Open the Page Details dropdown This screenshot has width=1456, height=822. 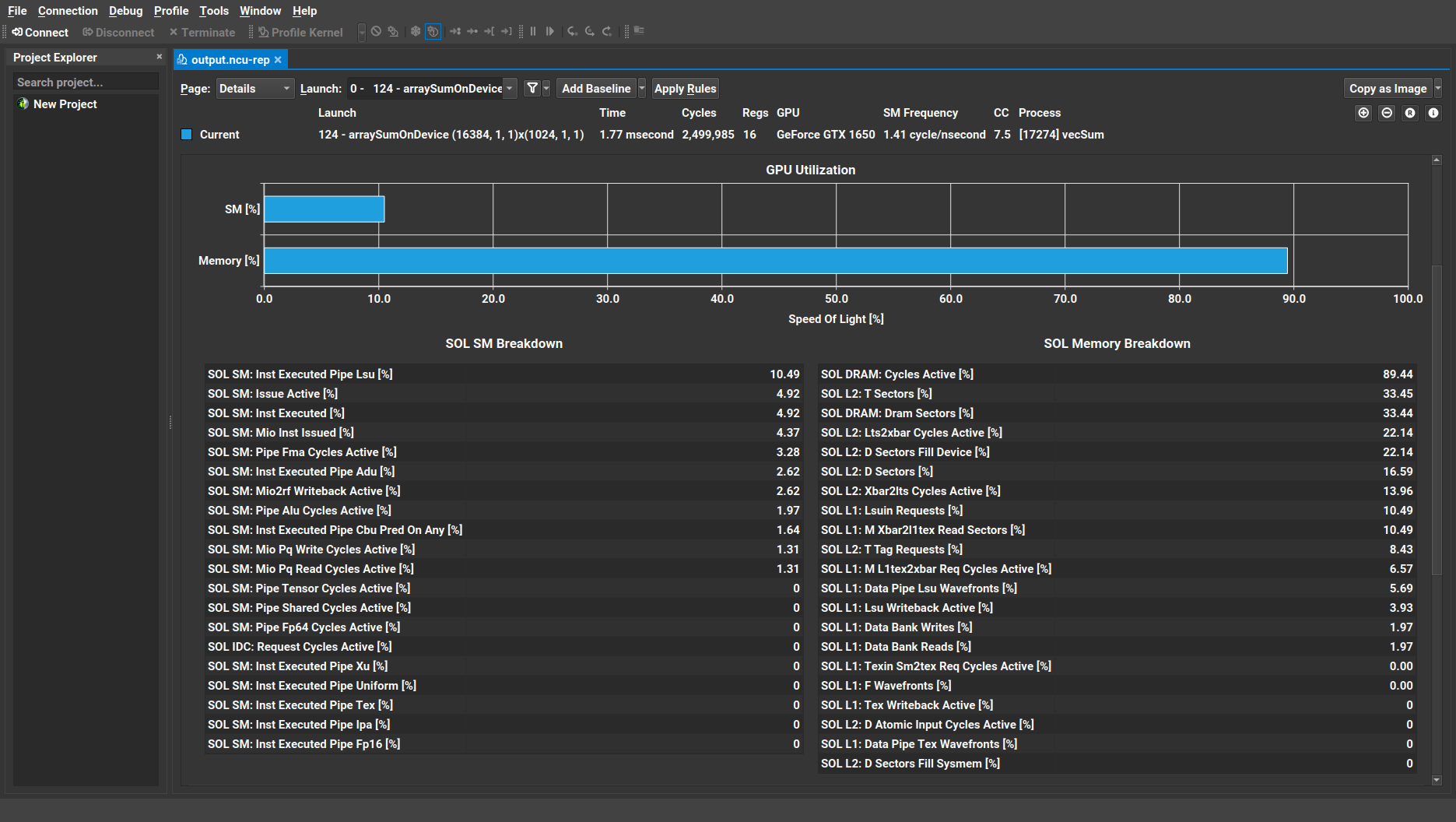click(x=254, y=89)
